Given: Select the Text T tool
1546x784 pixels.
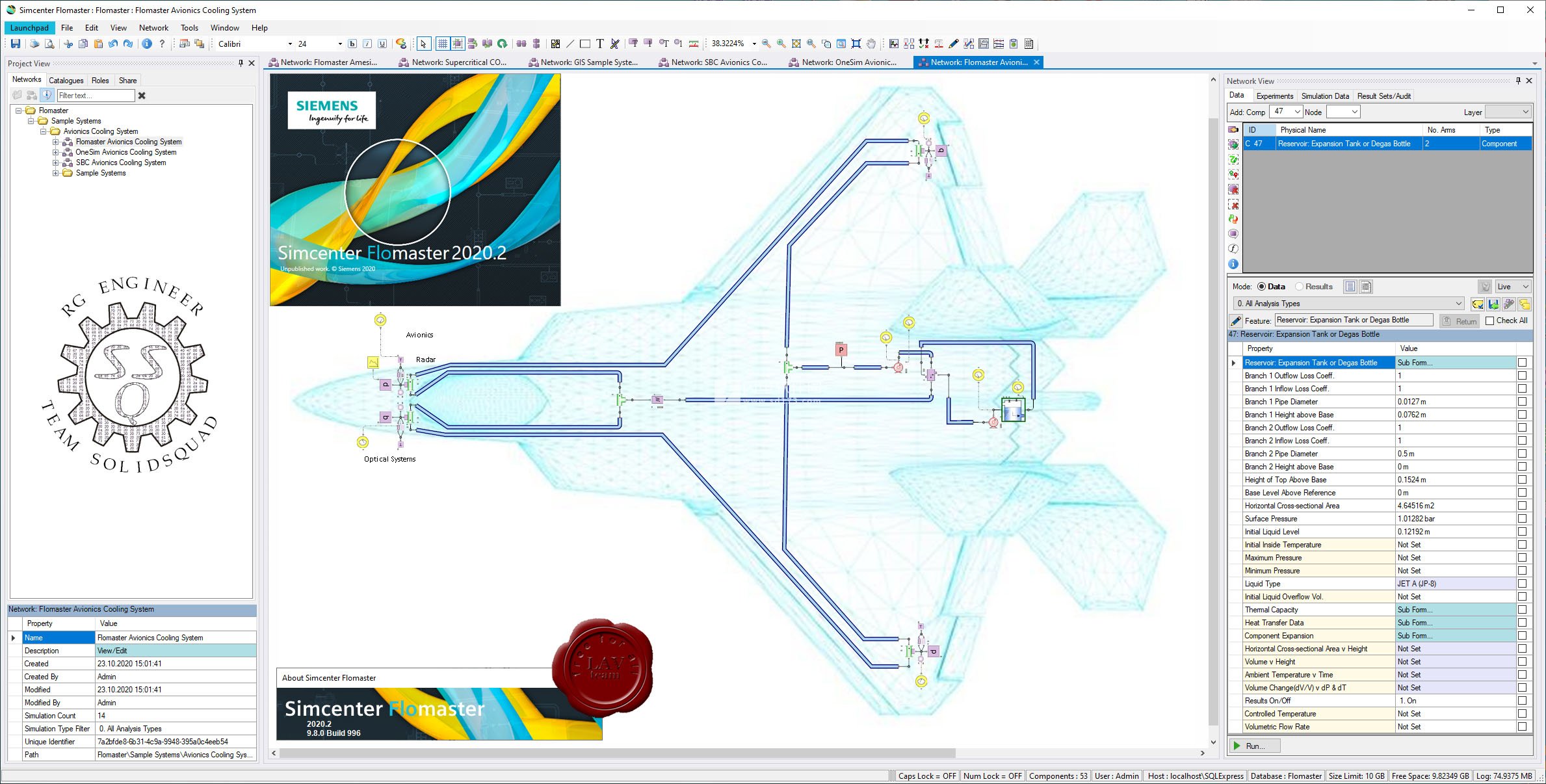Looking at the screenshot, I should [x=599, y=44].
